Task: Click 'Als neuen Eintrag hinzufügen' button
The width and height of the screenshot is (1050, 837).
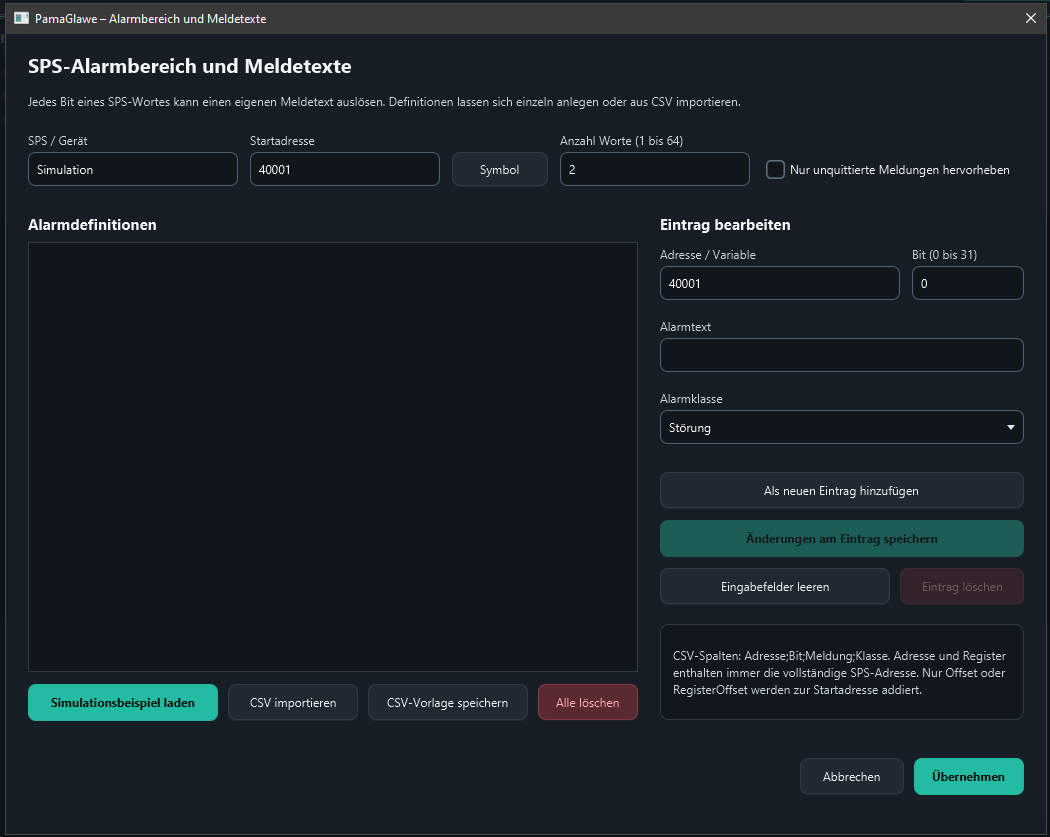Action: click(x=841, y=491)
